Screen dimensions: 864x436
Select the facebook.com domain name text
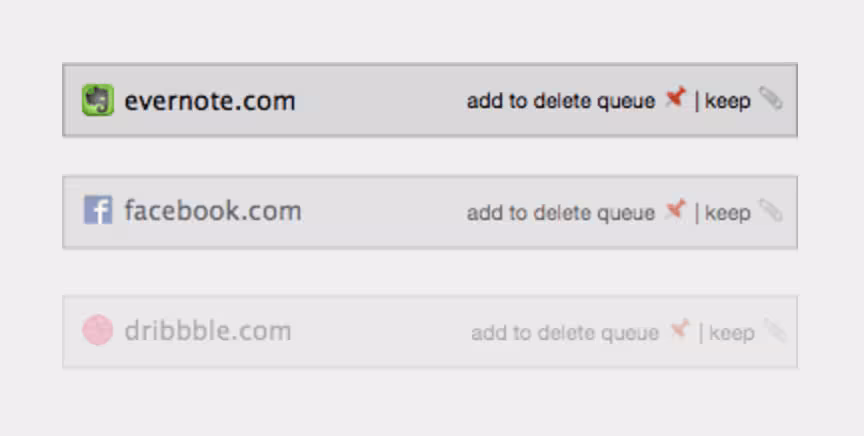(x=213, y=211)
